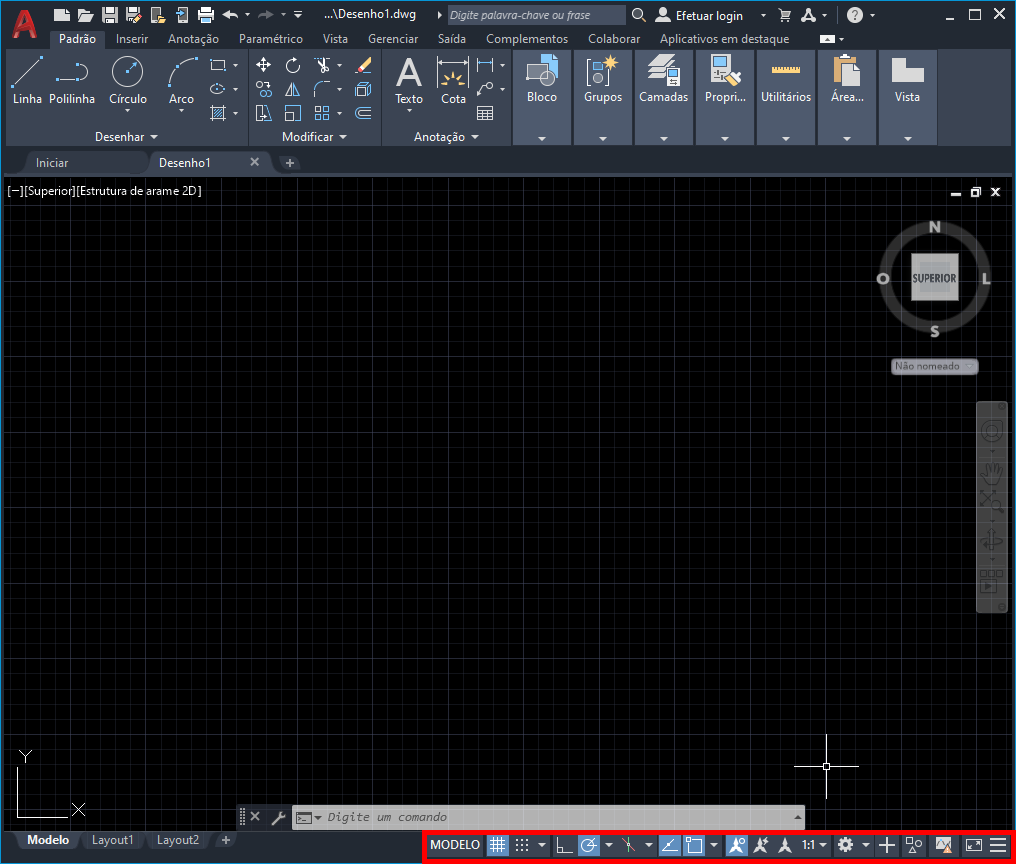Switch to the Layout1 tab
The height and width of the screenshot is (864, 1016).
[x=113, y=840]
